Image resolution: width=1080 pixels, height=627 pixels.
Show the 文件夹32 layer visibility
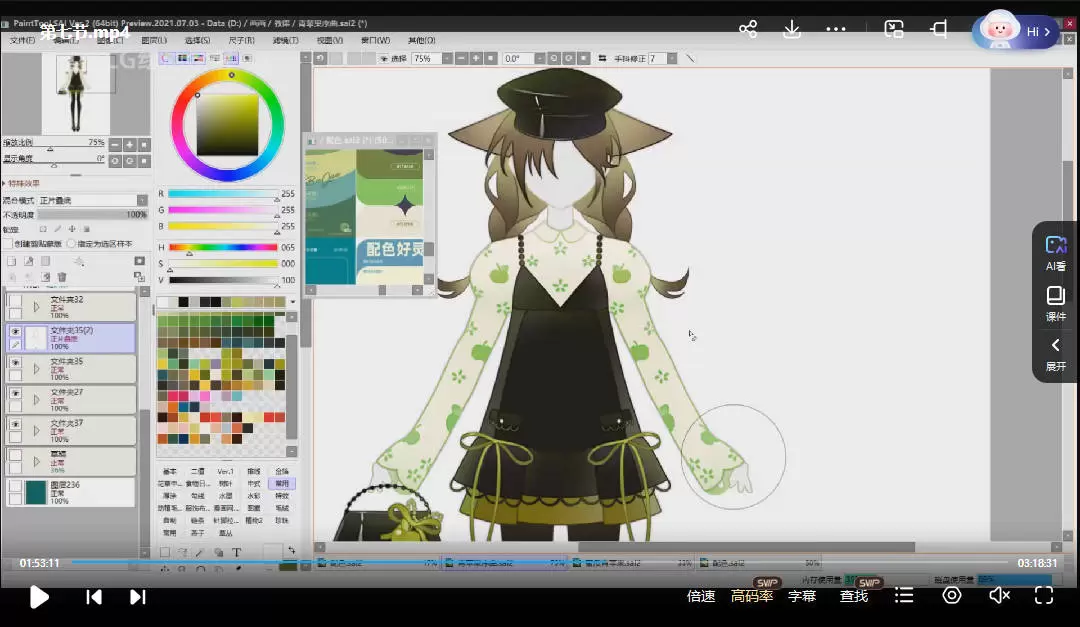[15, 301]
